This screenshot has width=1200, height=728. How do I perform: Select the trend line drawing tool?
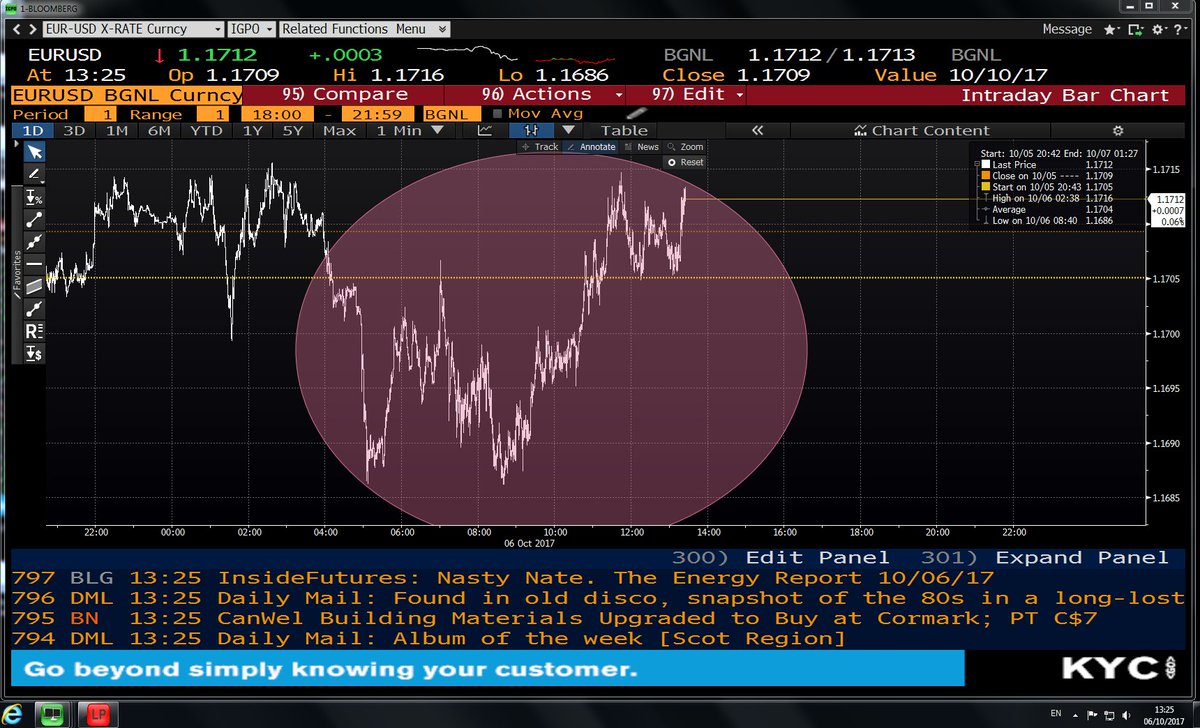tap(34, 219)
